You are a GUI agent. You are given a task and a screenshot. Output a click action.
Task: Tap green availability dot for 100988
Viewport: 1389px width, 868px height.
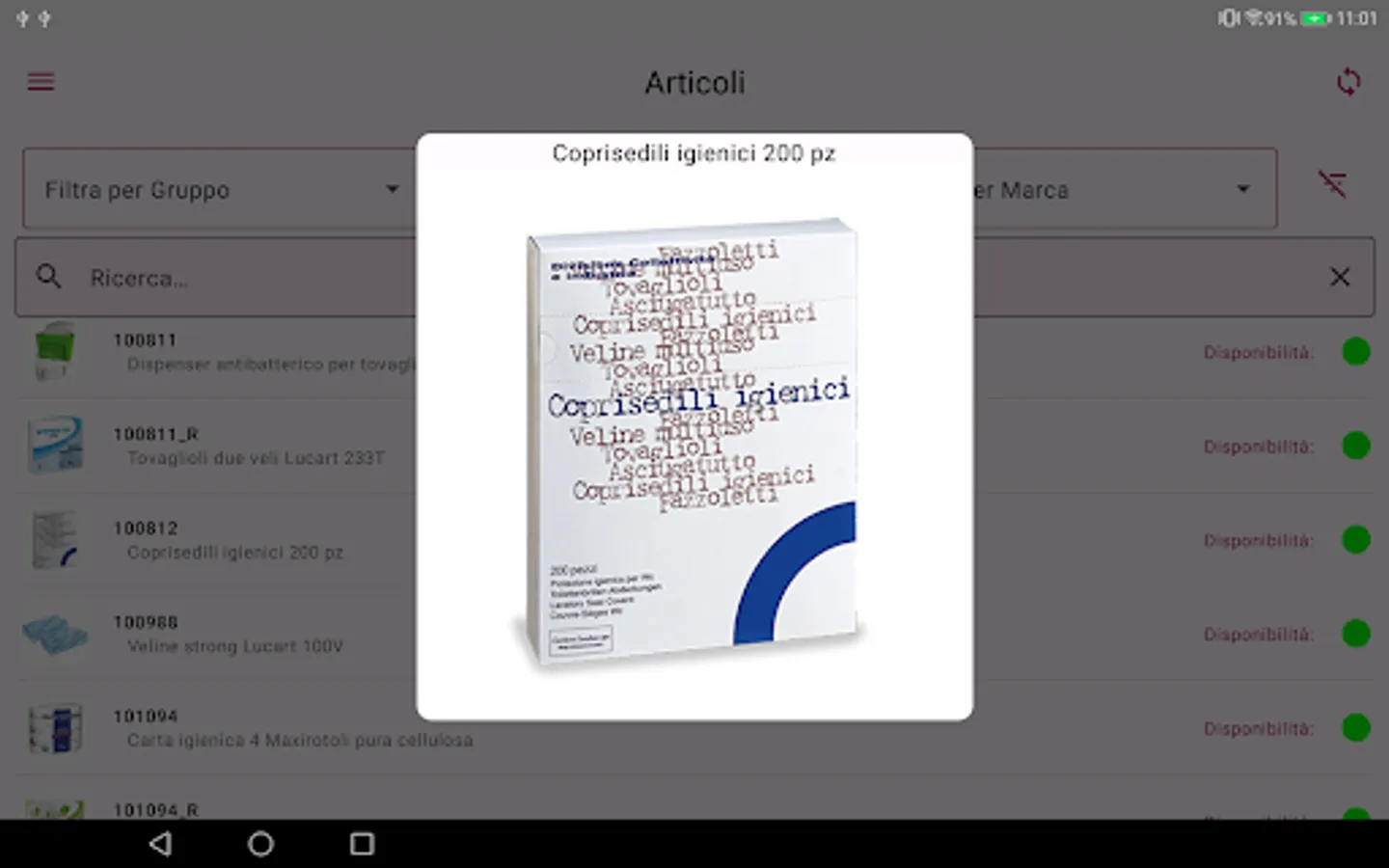(x=1356, y=634)
